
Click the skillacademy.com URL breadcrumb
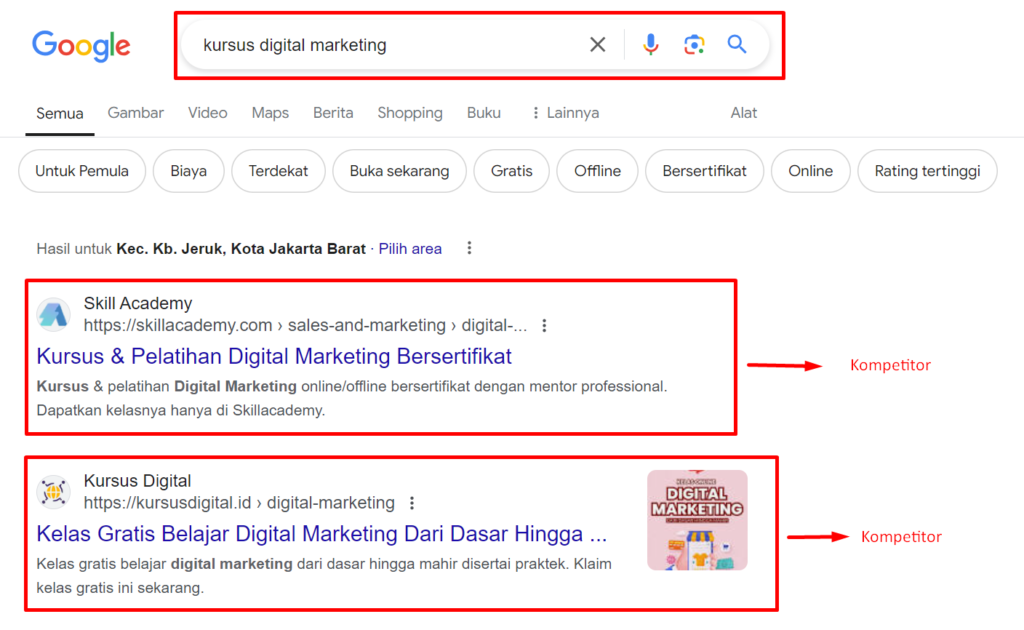coord(305,325)
